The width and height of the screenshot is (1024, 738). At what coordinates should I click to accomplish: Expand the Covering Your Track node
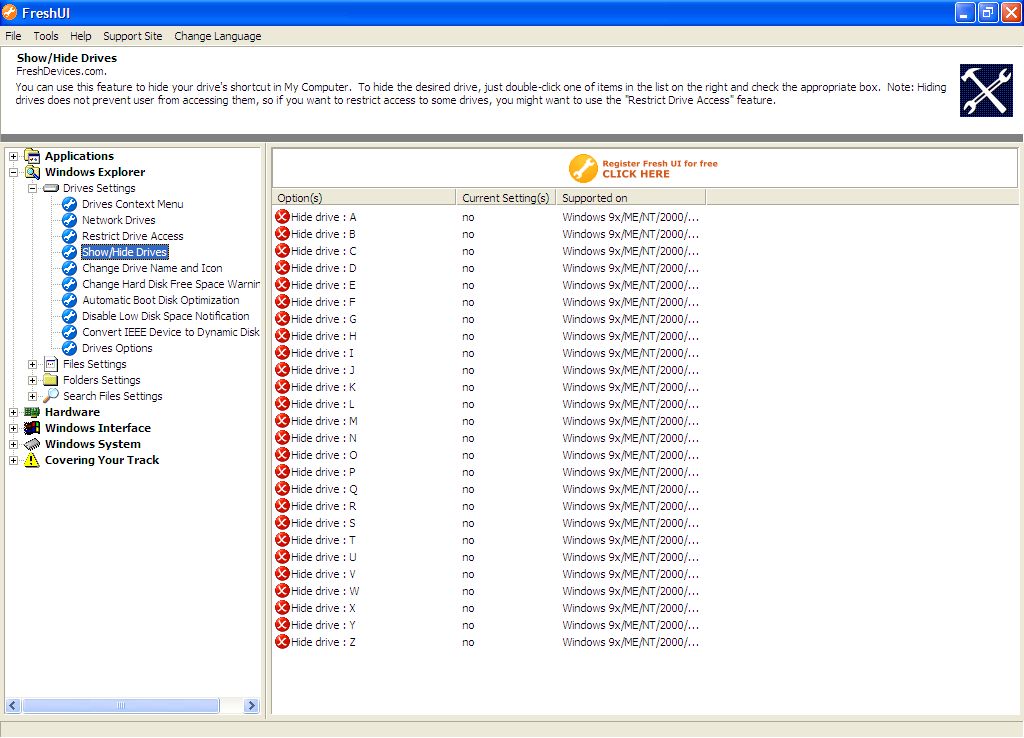(x=13, y=460)
